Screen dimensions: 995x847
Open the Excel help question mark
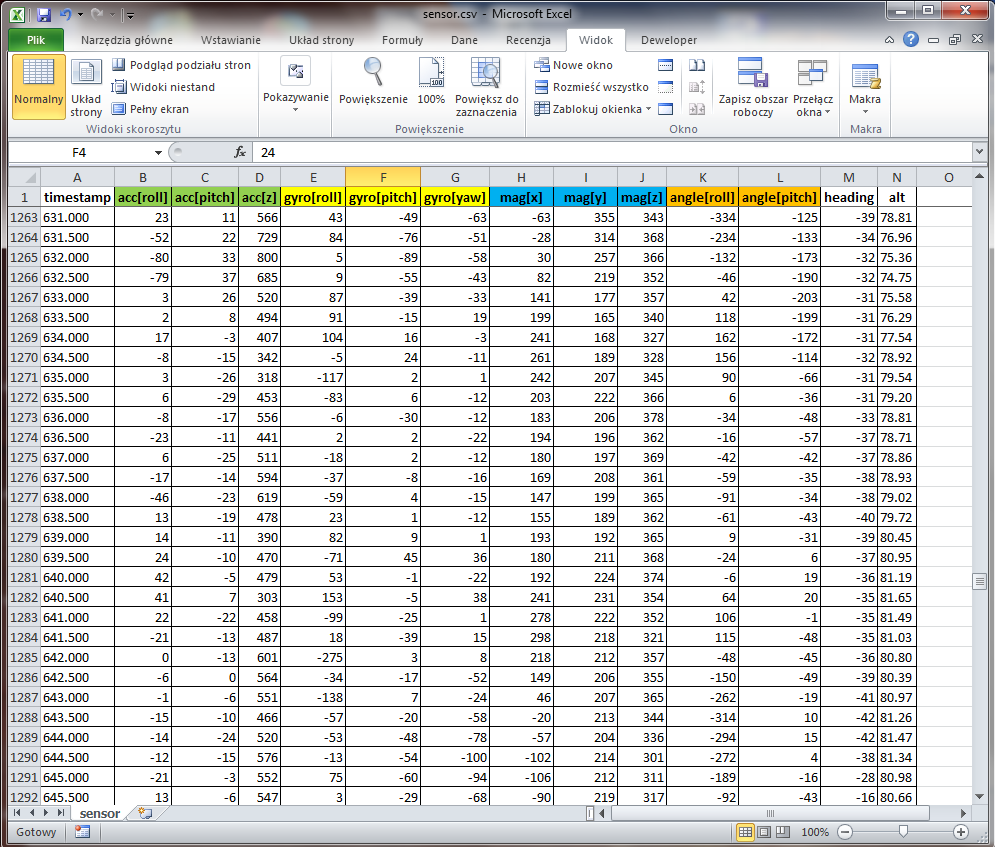[911, 40]
